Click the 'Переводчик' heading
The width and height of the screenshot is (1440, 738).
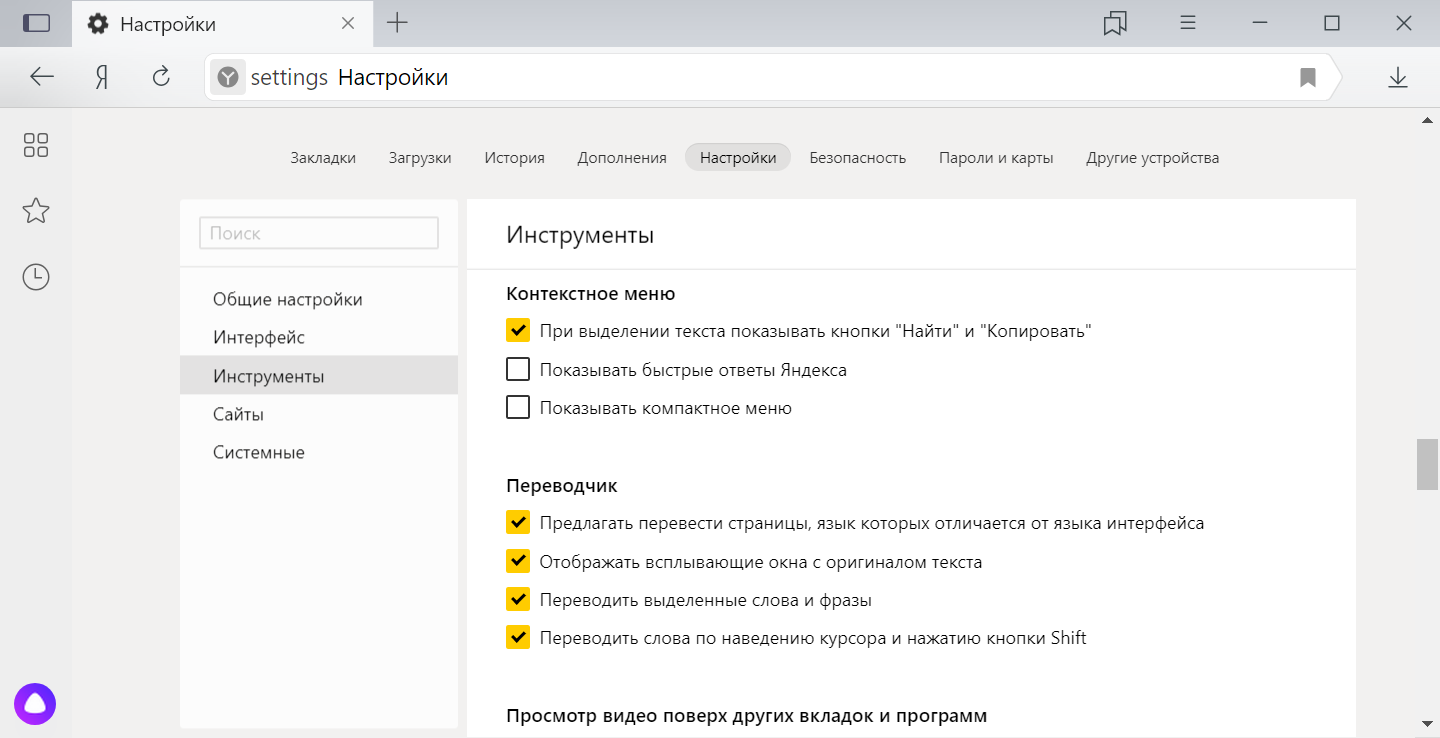click(562, 486)
